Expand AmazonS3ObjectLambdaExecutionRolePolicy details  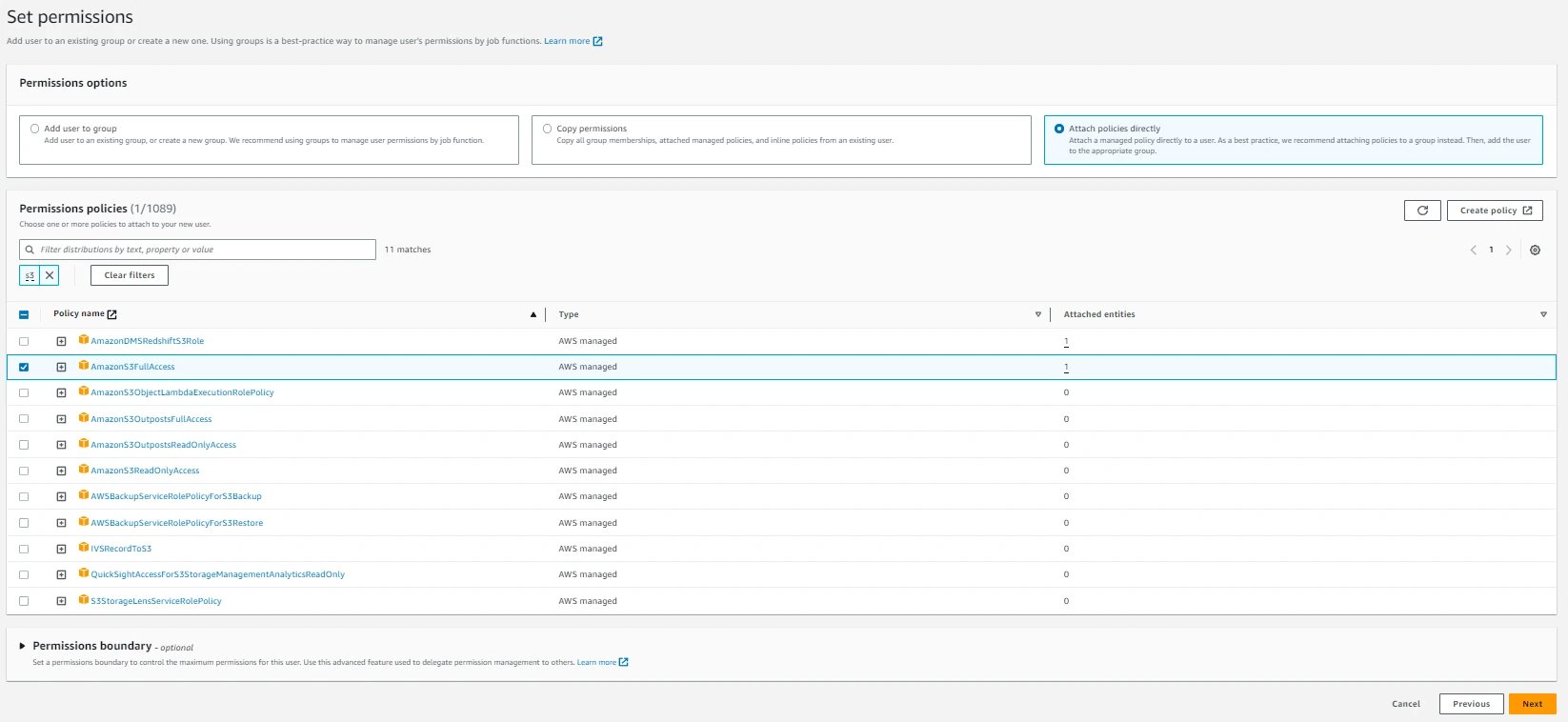61,392
